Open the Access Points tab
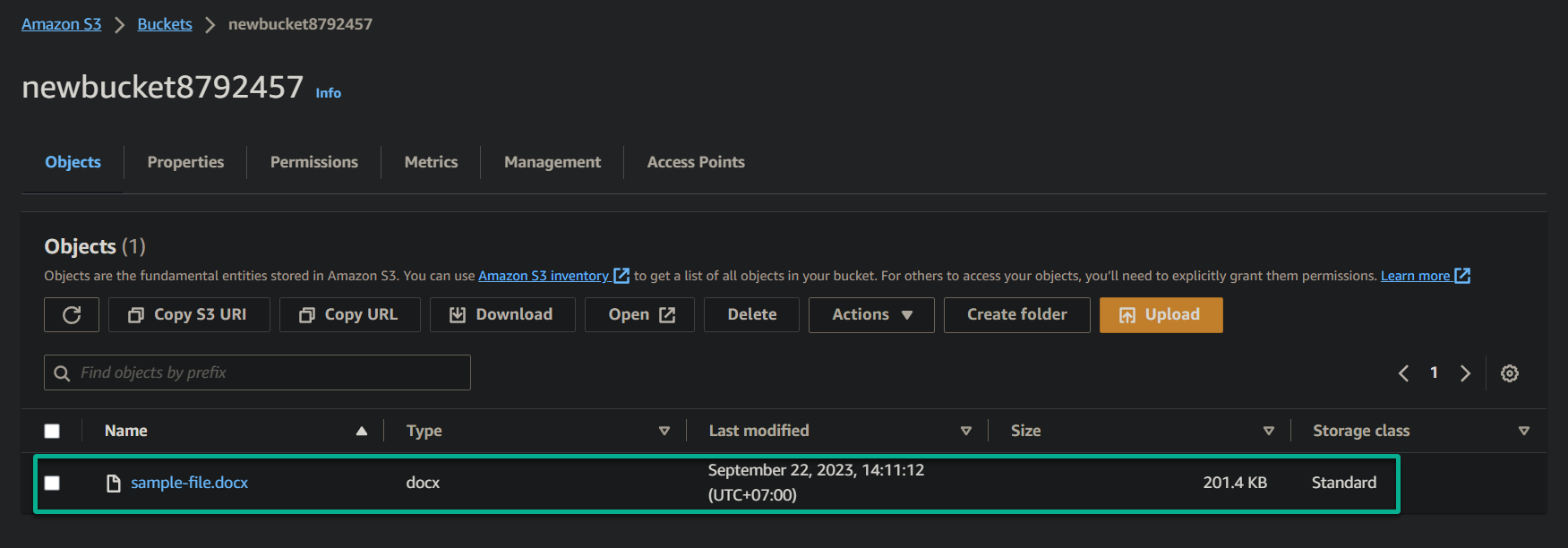 click(696, 162)
